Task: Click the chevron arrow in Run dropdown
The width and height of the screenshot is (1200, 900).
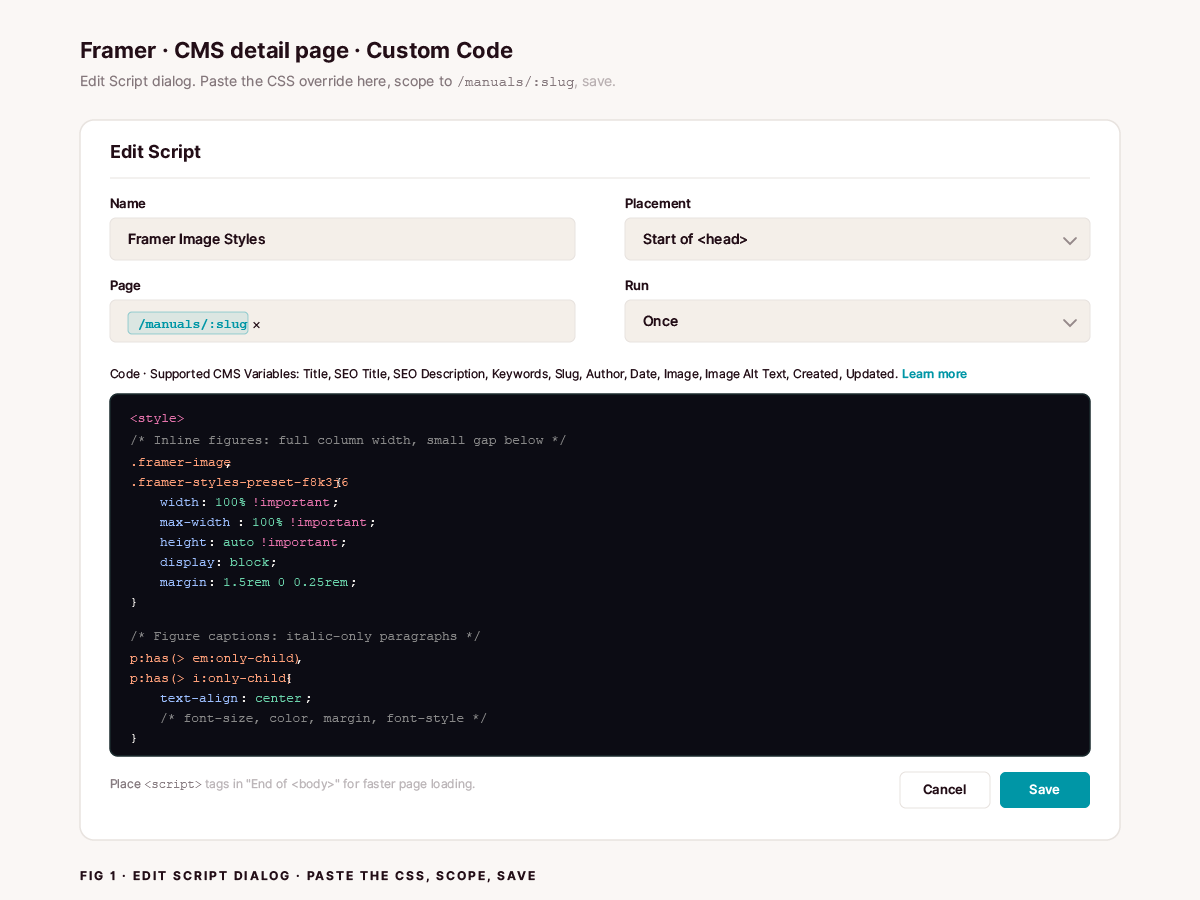Action: coord(1069,322)
